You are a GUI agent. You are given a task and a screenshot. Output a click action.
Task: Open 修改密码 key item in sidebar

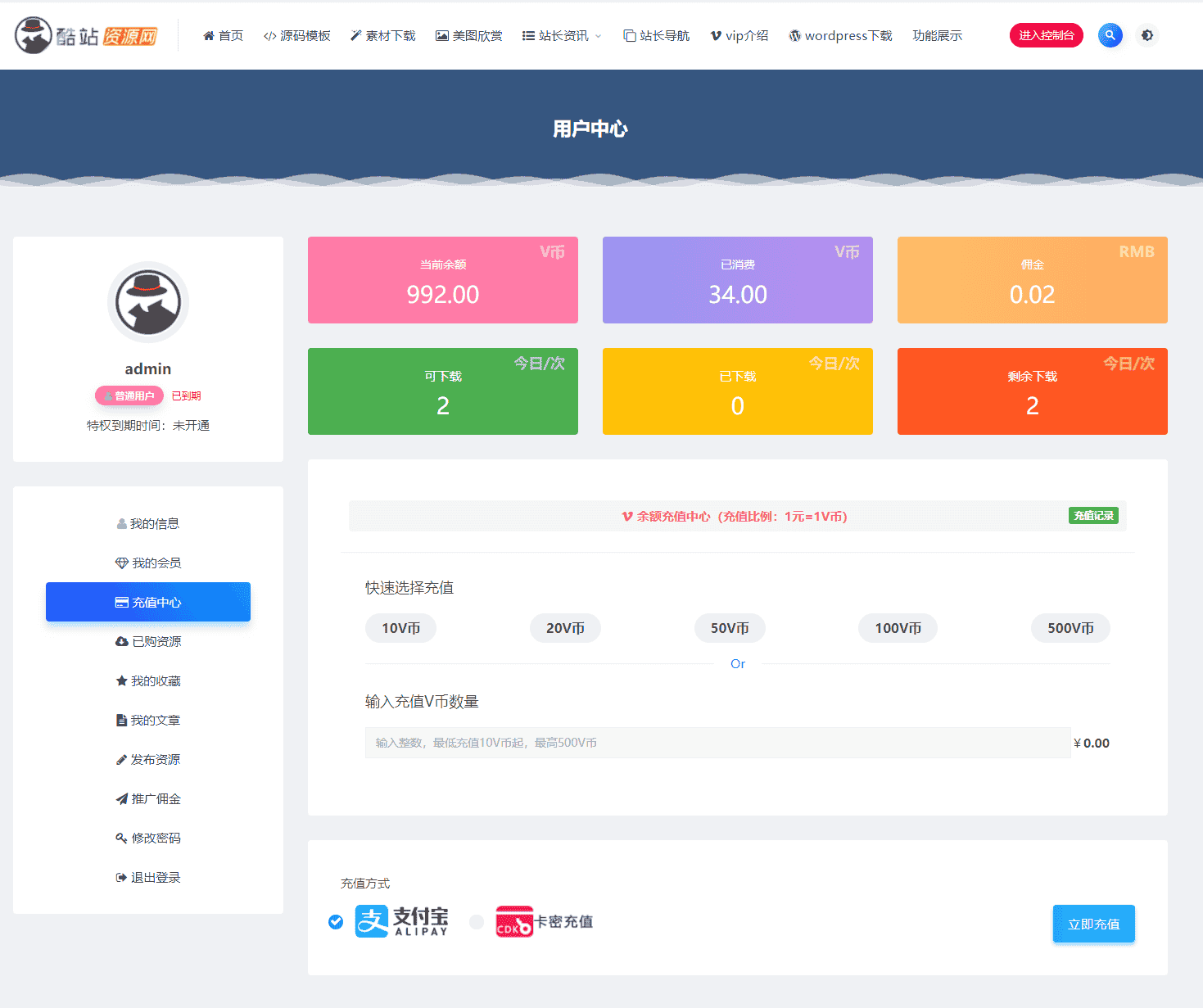[148, 838]
